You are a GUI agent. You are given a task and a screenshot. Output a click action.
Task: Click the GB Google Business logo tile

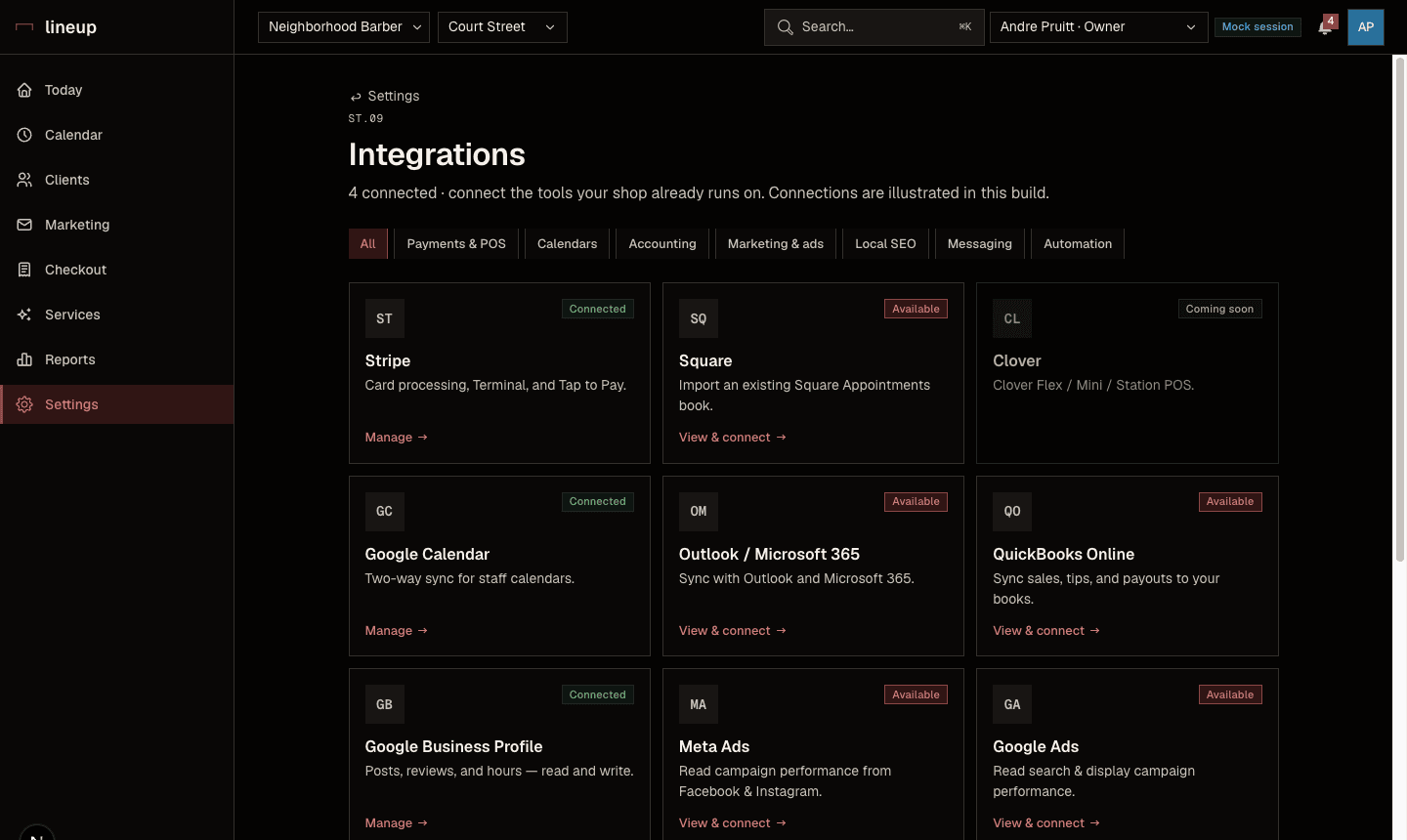(385, 704)
